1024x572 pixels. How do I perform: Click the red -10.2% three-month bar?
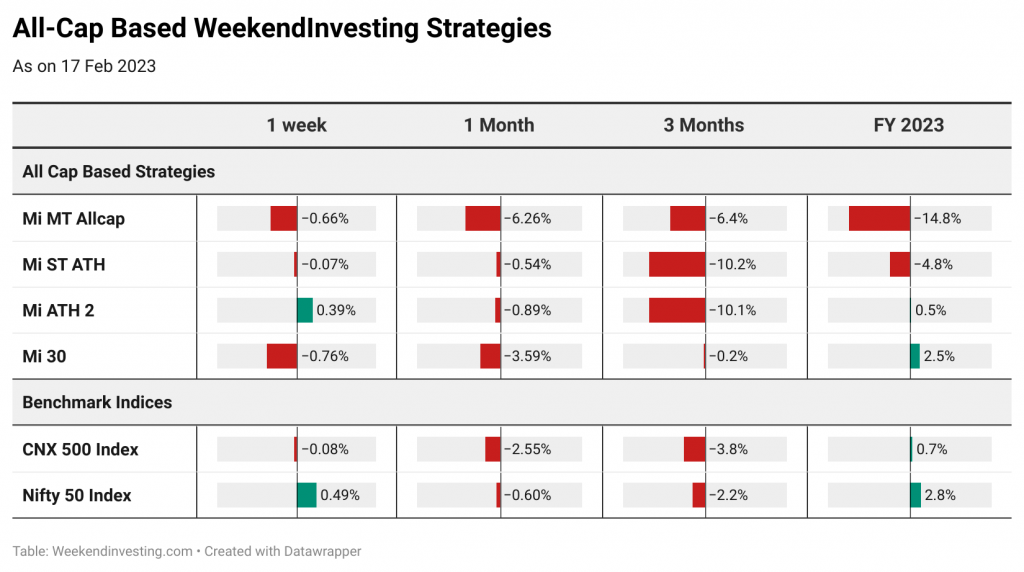pyautogui.click(x=677, y=264)
